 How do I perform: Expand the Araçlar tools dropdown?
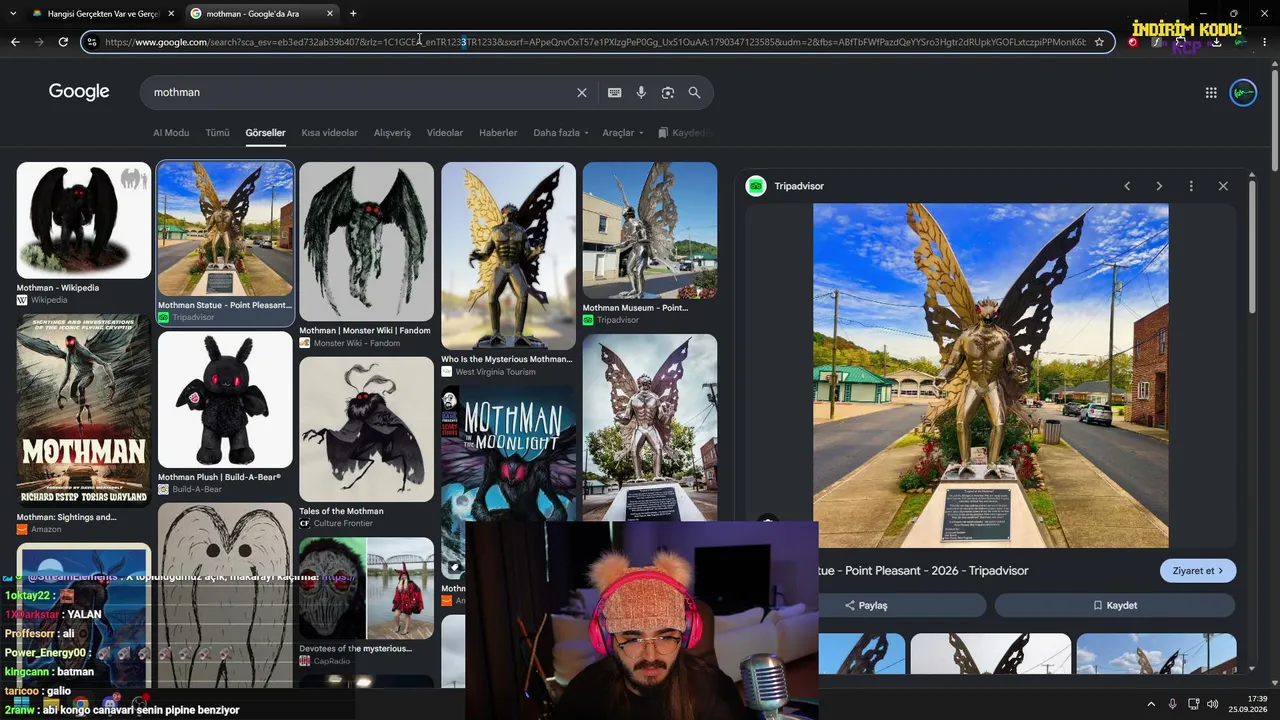622,133
